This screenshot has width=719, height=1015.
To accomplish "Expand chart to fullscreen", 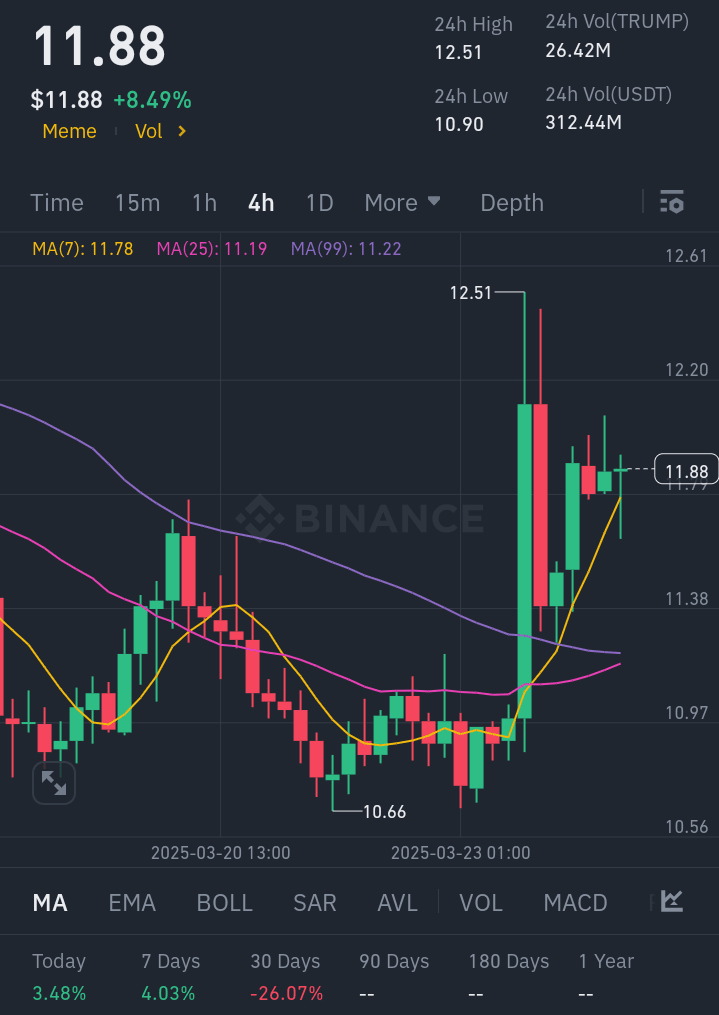I will (53, 783).
